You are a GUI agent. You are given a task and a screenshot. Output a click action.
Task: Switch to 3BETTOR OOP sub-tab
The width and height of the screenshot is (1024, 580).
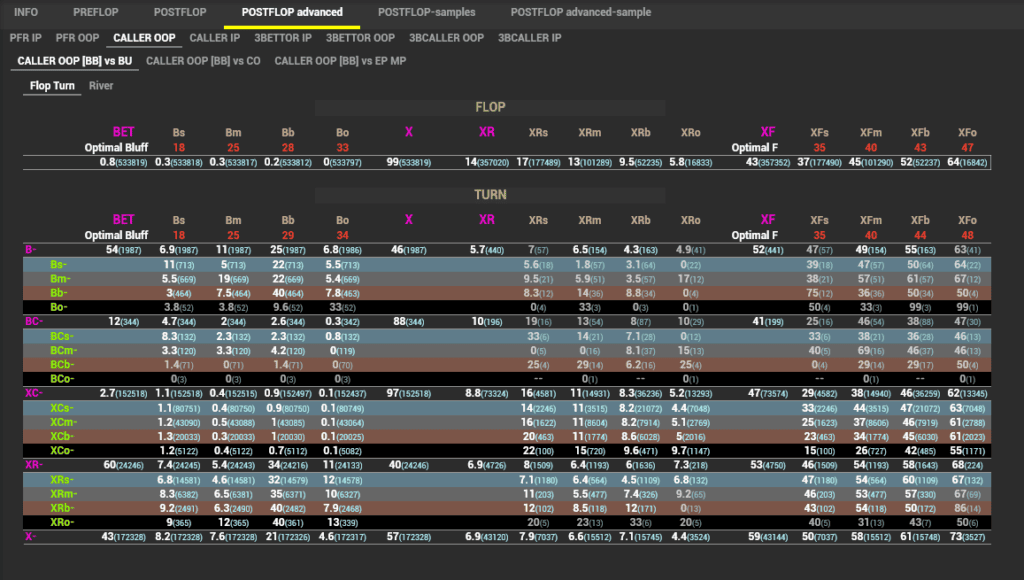click(x=360, y=38)
